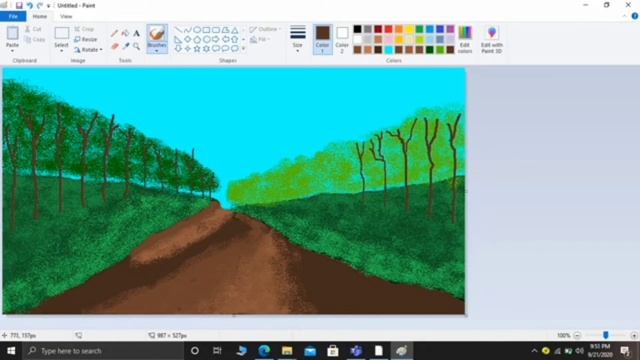This screenshot has width=640, height=360.
Task: Pick the black color swatch
Action: tap(358, 29)
